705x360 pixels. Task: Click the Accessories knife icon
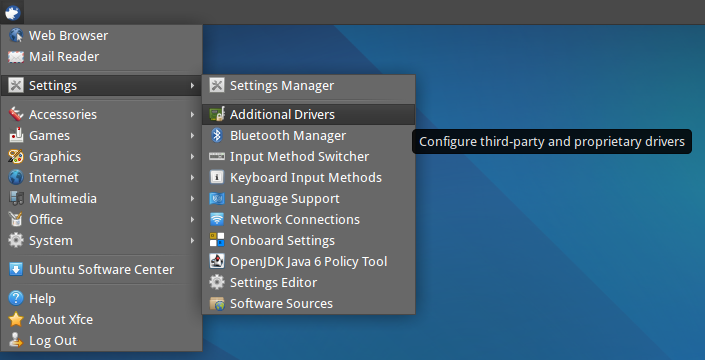pos(16,114)
